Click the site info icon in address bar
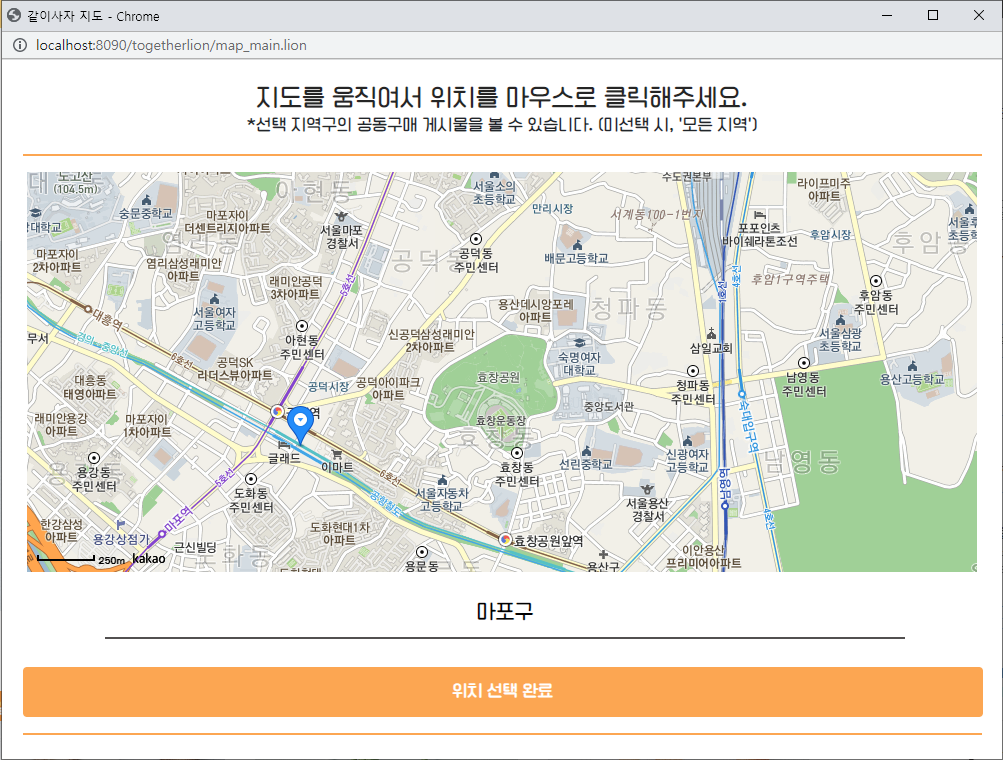This screenshot has width=1003, height=760. 20,45
